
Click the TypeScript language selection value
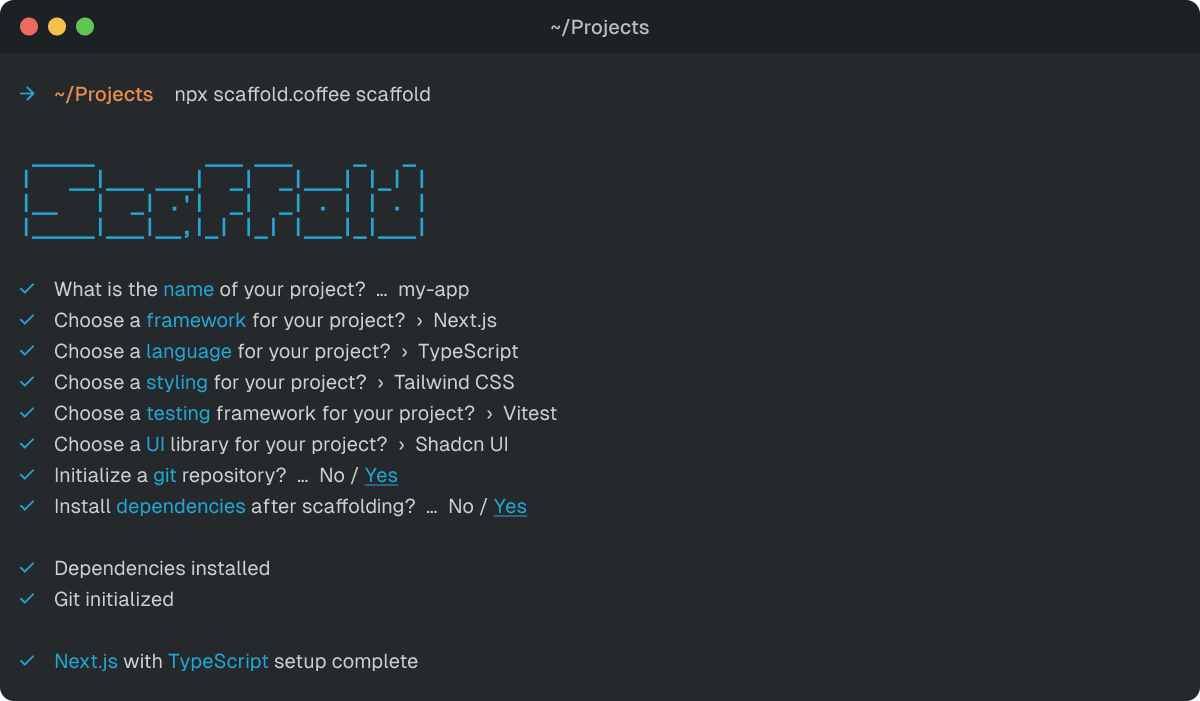[468, 352]
